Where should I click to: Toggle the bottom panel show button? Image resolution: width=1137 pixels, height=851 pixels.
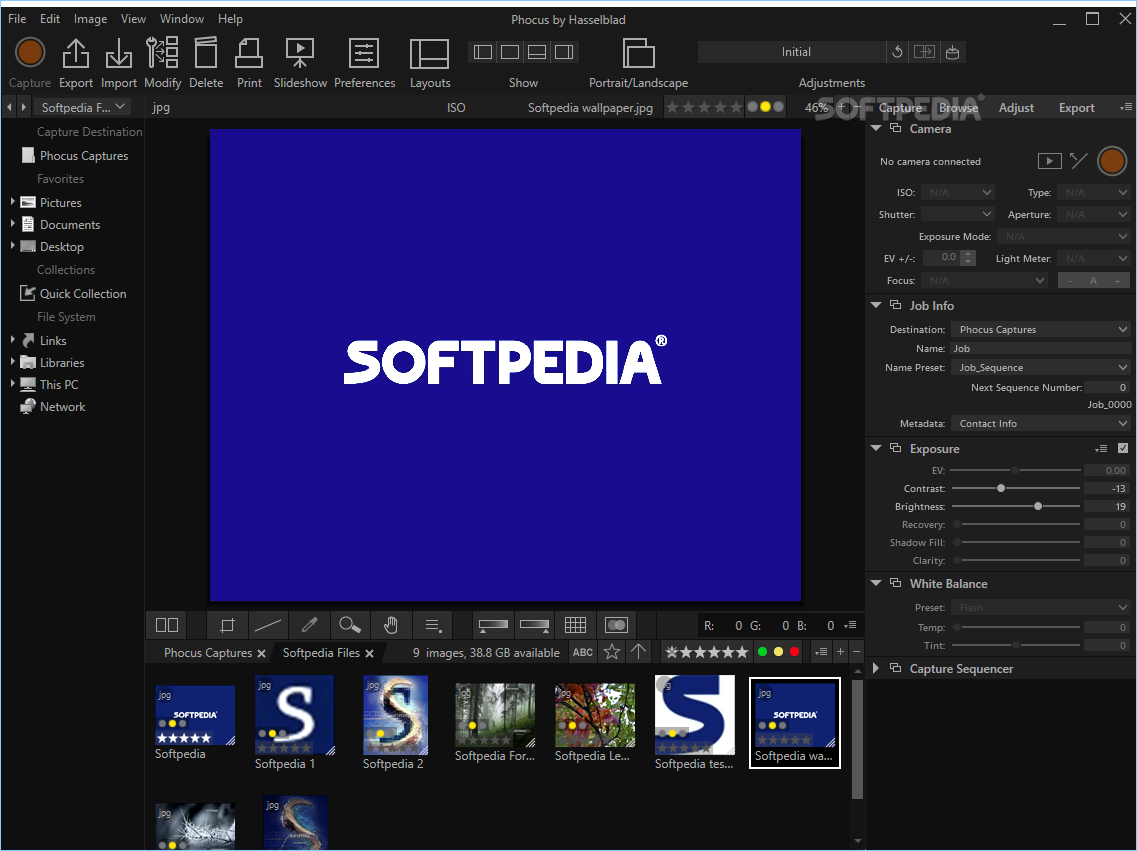[537, 51]
